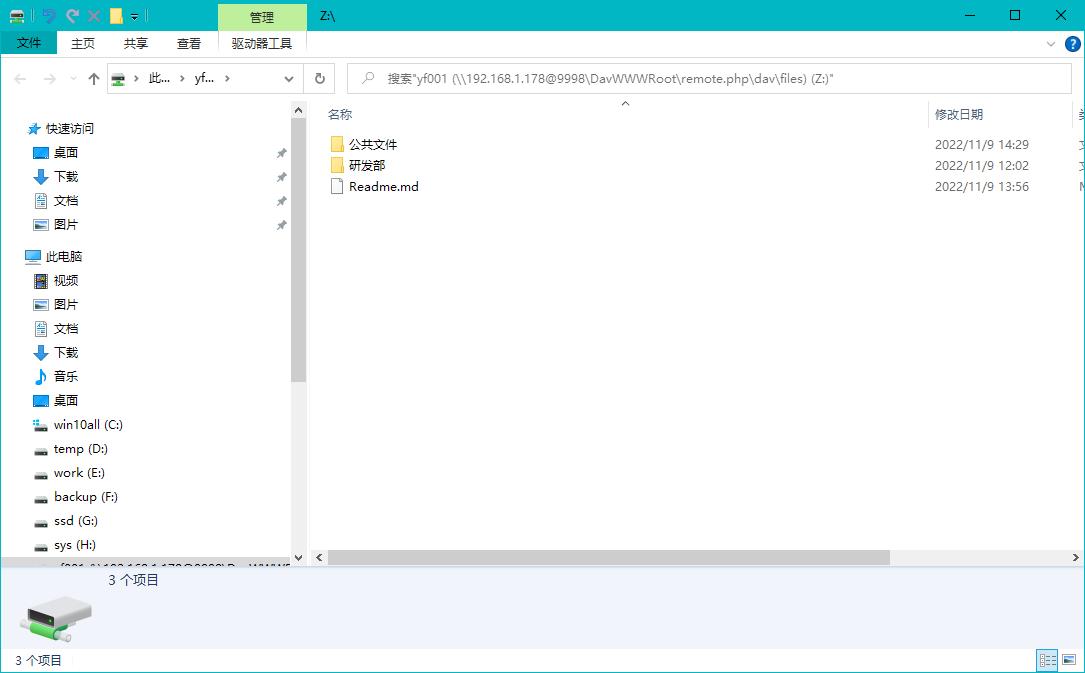Unpin 下载 from quick access

click(281, 177)
